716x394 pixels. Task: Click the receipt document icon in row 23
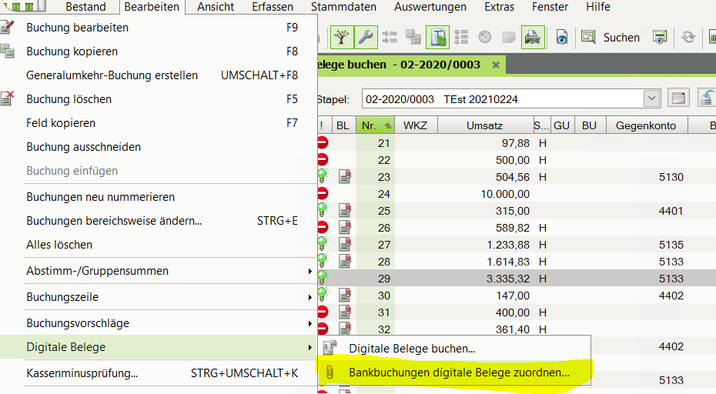click(345, 177)
